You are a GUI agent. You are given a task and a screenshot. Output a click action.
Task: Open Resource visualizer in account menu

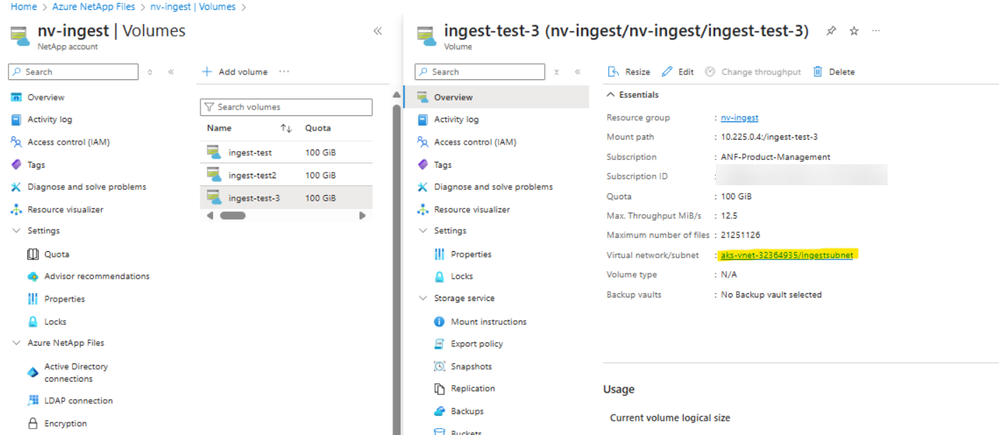pos(65,209)
